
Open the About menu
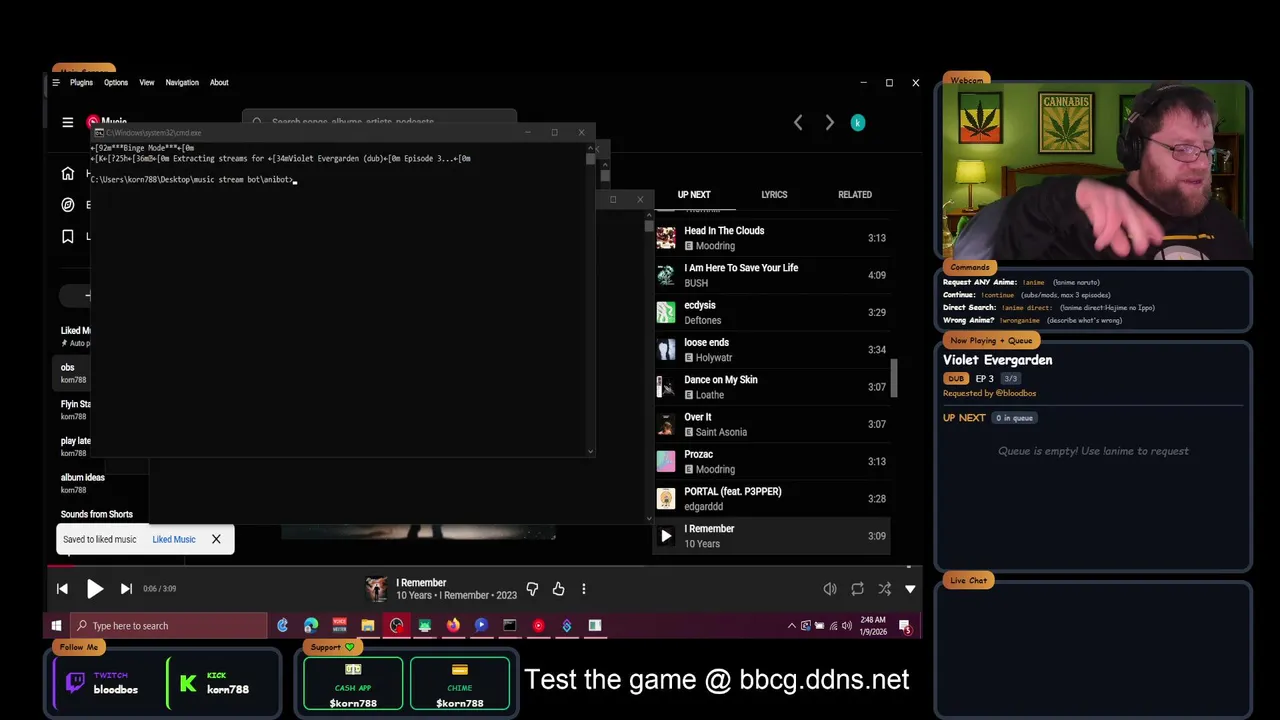pyautogui.click(x=219, y=83)
